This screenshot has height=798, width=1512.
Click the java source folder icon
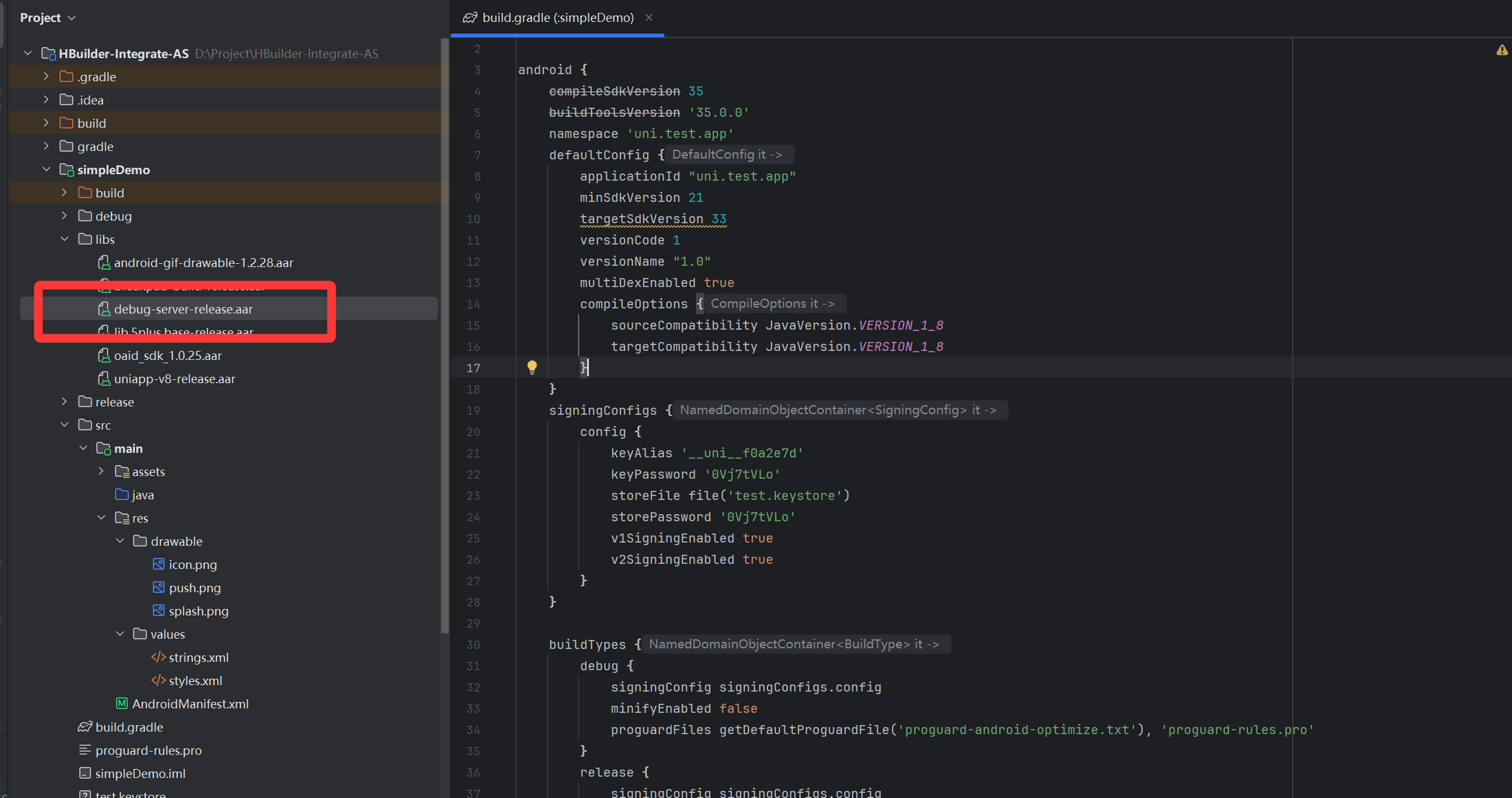[122, 494]
